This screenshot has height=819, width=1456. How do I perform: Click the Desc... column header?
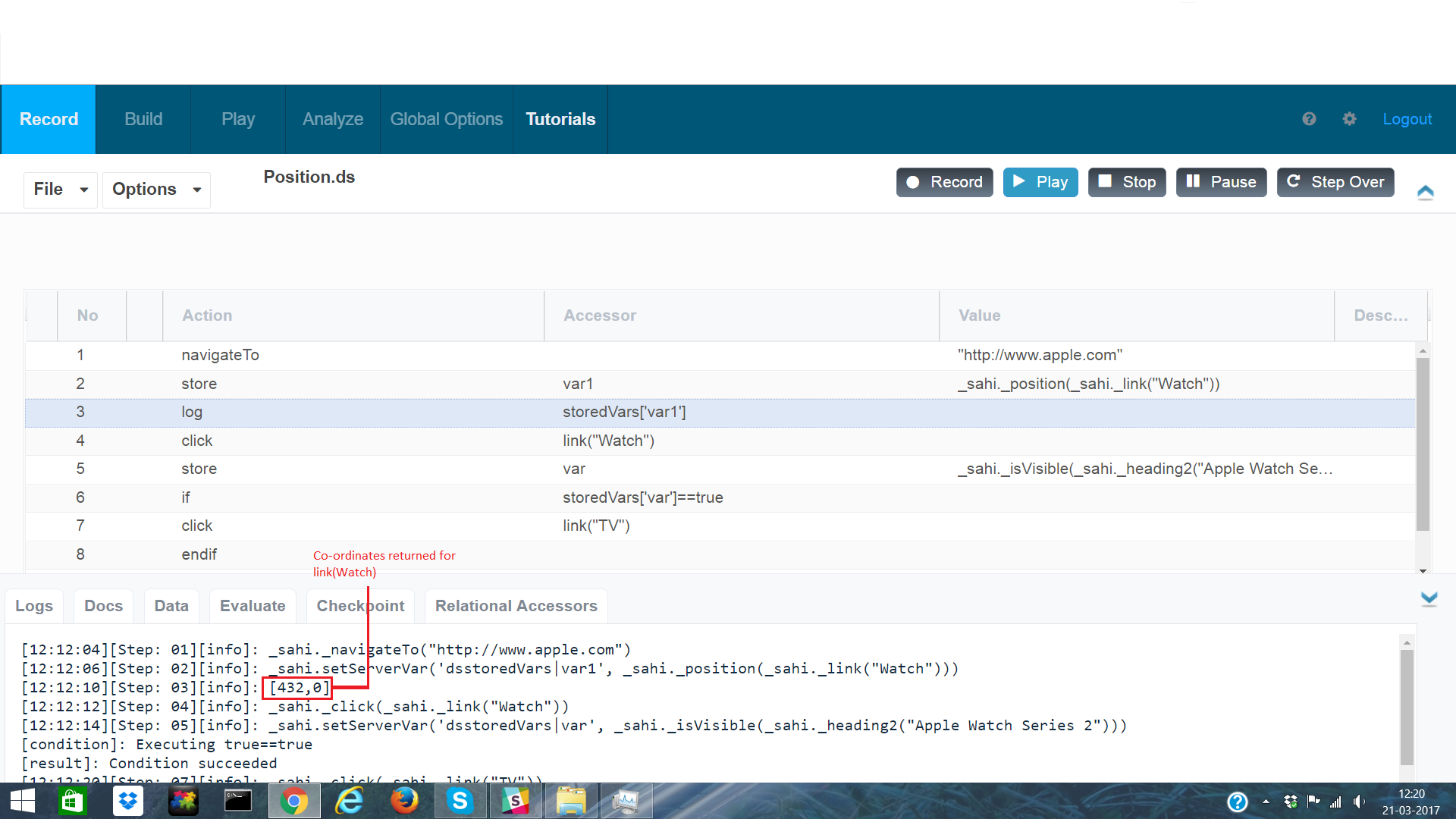tap(1381, 315)
